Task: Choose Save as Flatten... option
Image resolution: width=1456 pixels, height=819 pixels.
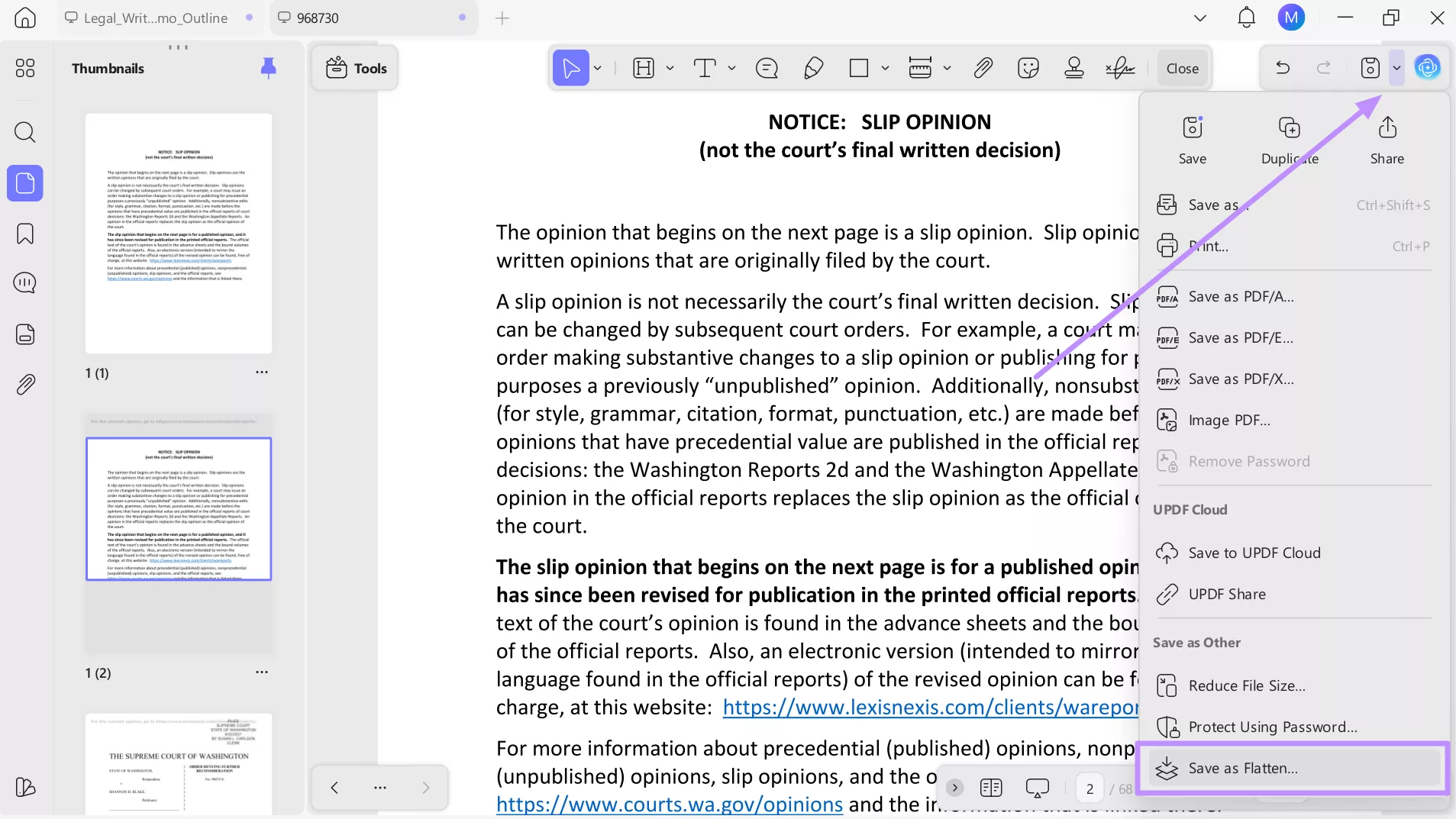Action: [1293, 768]
